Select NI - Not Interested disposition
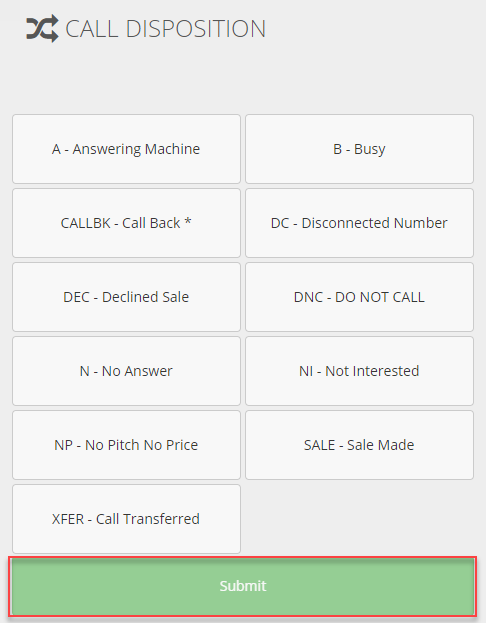Image resolution: width=486 pixels, height=623 pixels. click(x=359, y=371)
